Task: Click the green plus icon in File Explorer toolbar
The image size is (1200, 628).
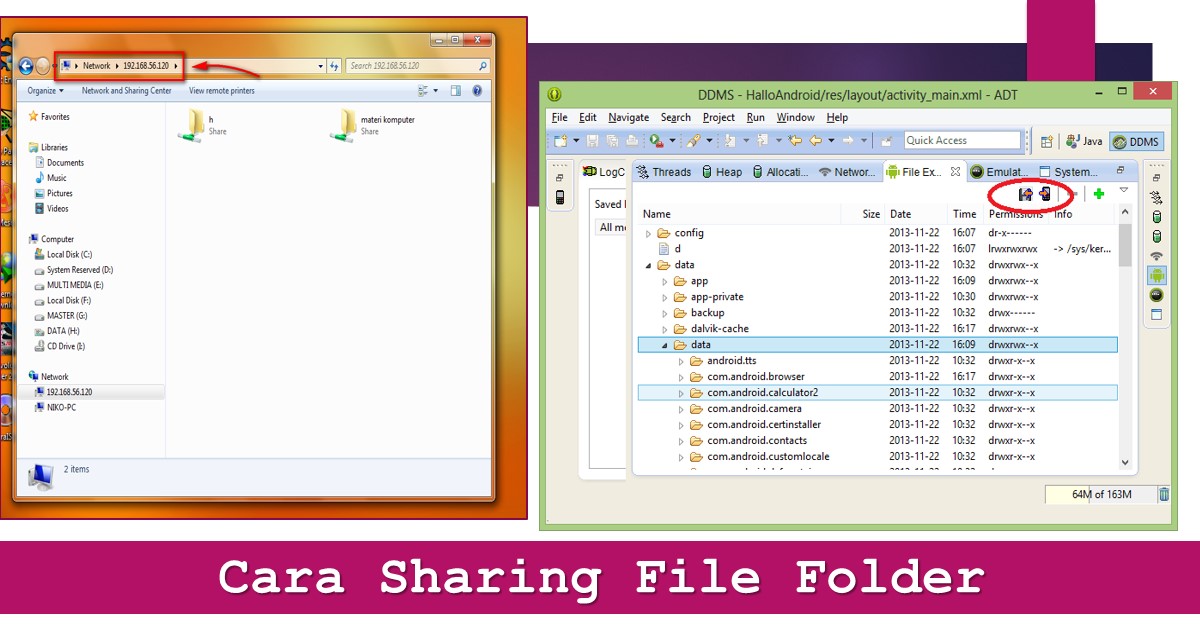Action: [x=1098, y=193]
